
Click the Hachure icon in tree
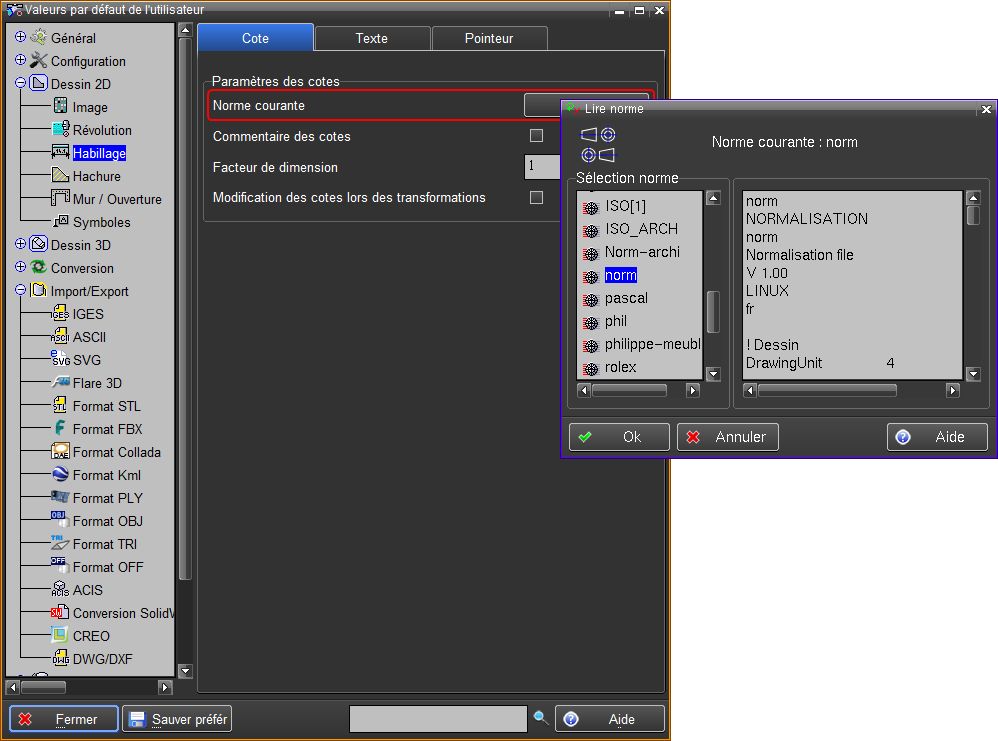pos(60,176)
